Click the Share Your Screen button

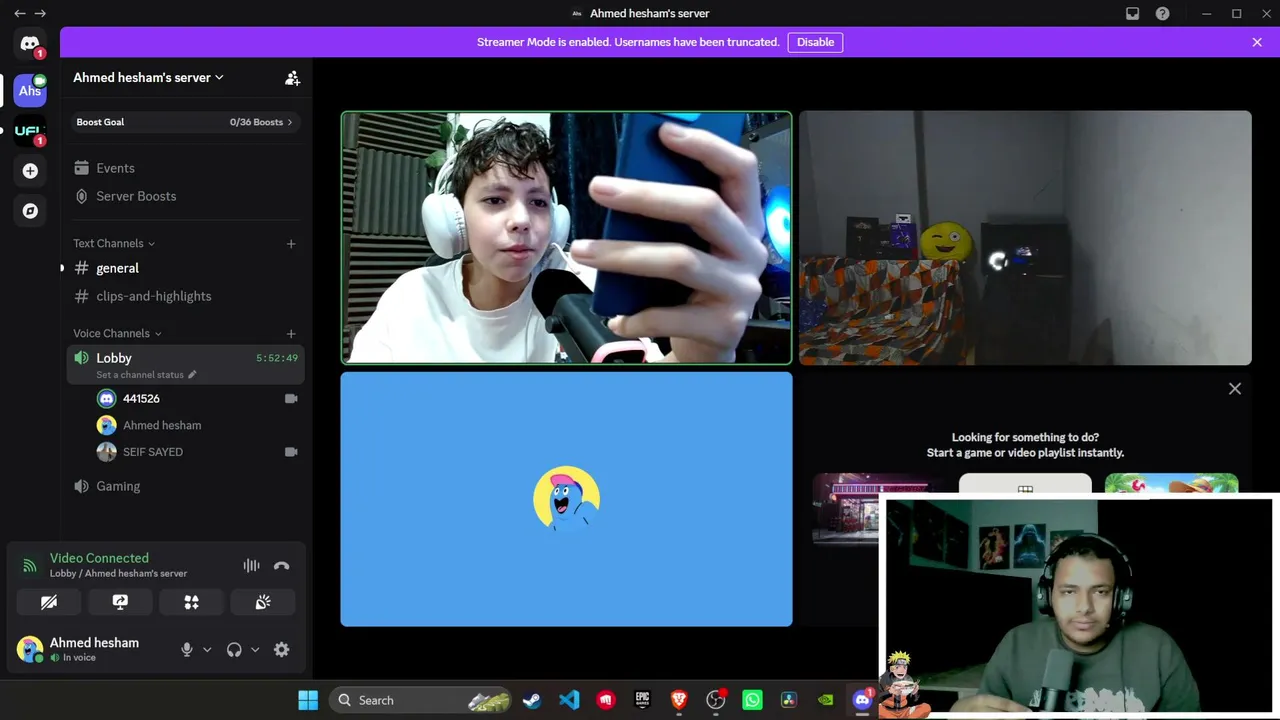pyautogui.click(x=120, y=602)
